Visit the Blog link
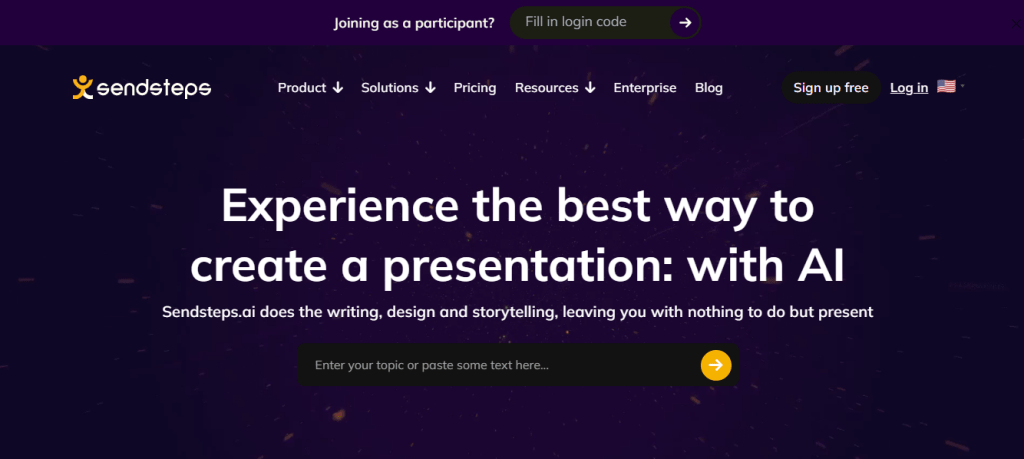Image resolution: width=1024 pixels, height=459 pixels. coord(709,87)
